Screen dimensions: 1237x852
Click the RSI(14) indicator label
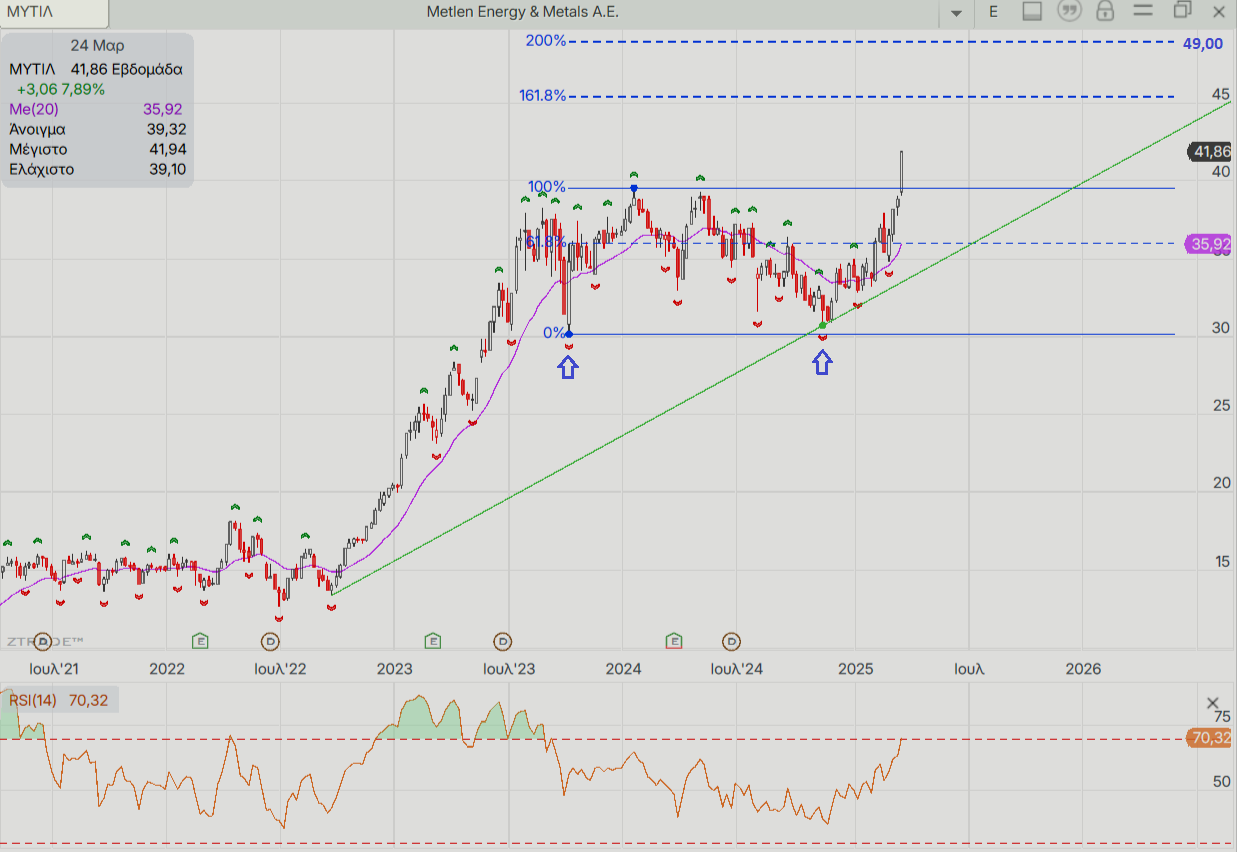pos(33,700)
